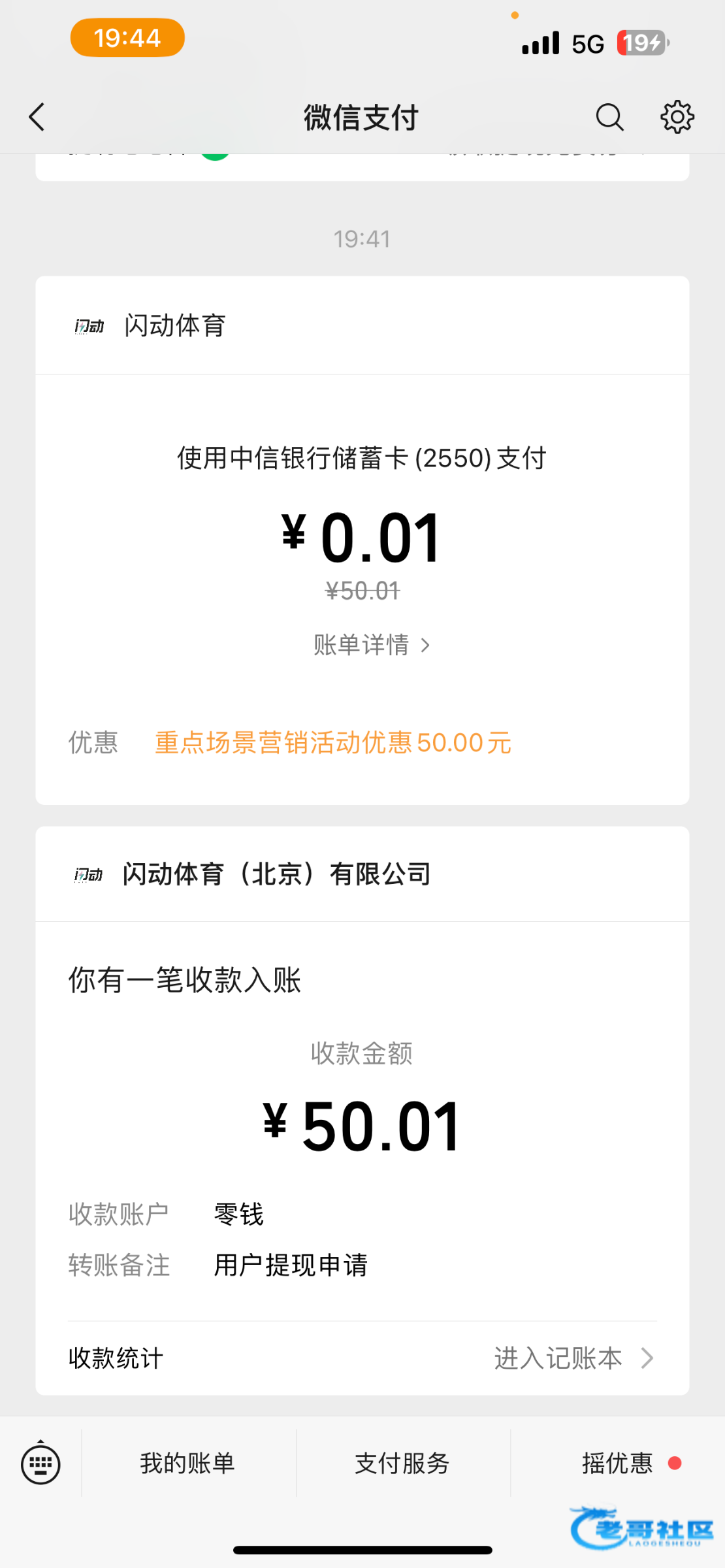The width and height of the screenshot is (725, 1568).
Task: Open 闪动体育（北京）有限公司 sender name
Action: pyautogui.click(x=277, y=874)
